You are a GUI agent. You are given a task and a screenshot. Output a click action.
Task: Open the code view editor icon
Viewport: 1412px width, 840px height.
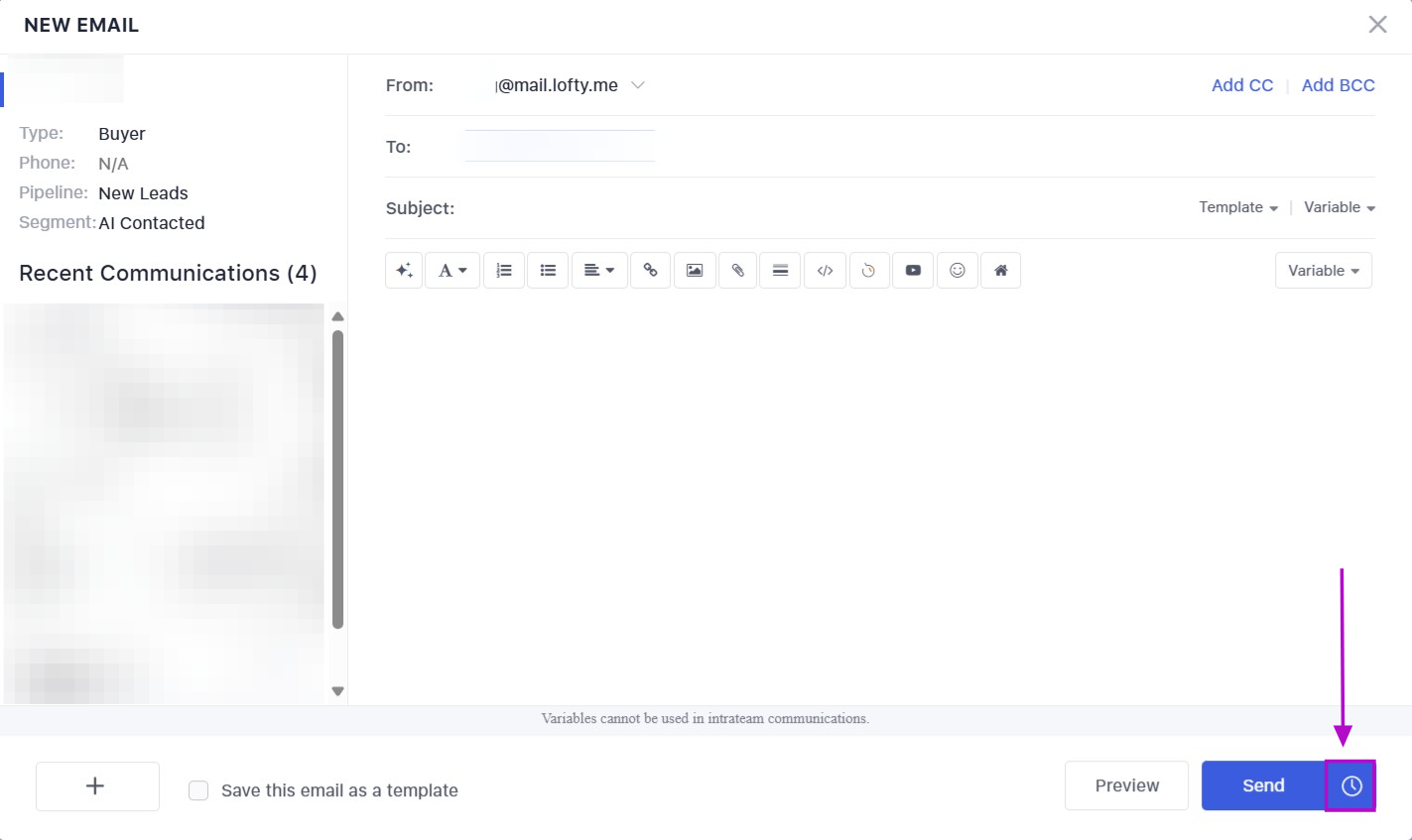(x=825, y=271)
